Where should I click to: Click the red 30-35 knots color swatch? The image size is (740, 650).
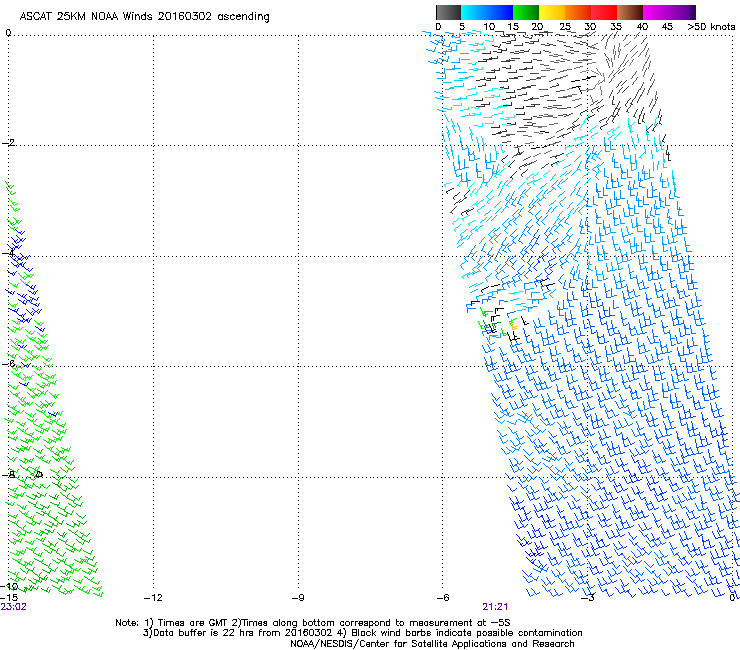604,12
